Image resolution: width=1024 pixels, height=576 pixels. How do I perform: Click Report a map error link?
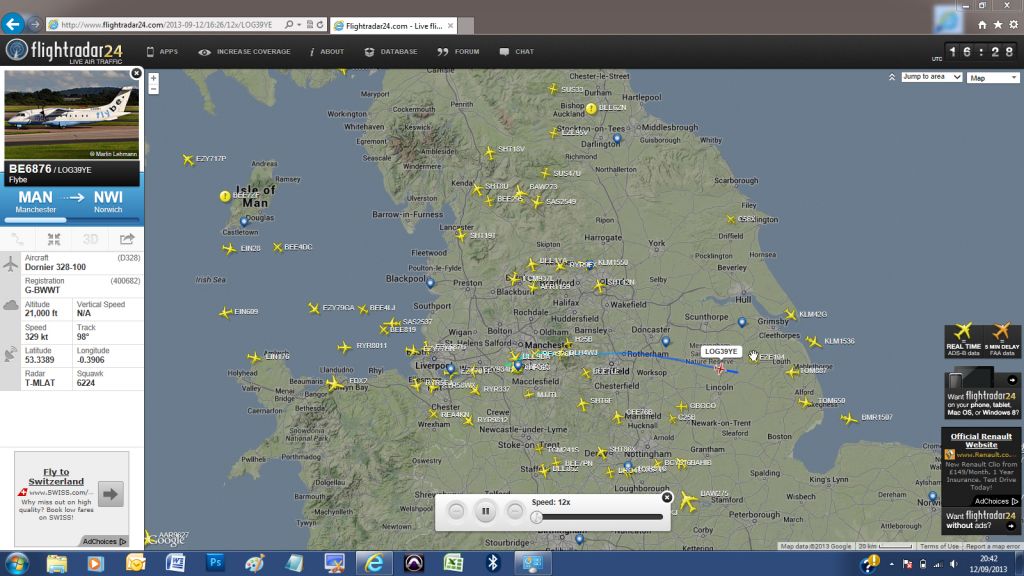tap(992, 546)
